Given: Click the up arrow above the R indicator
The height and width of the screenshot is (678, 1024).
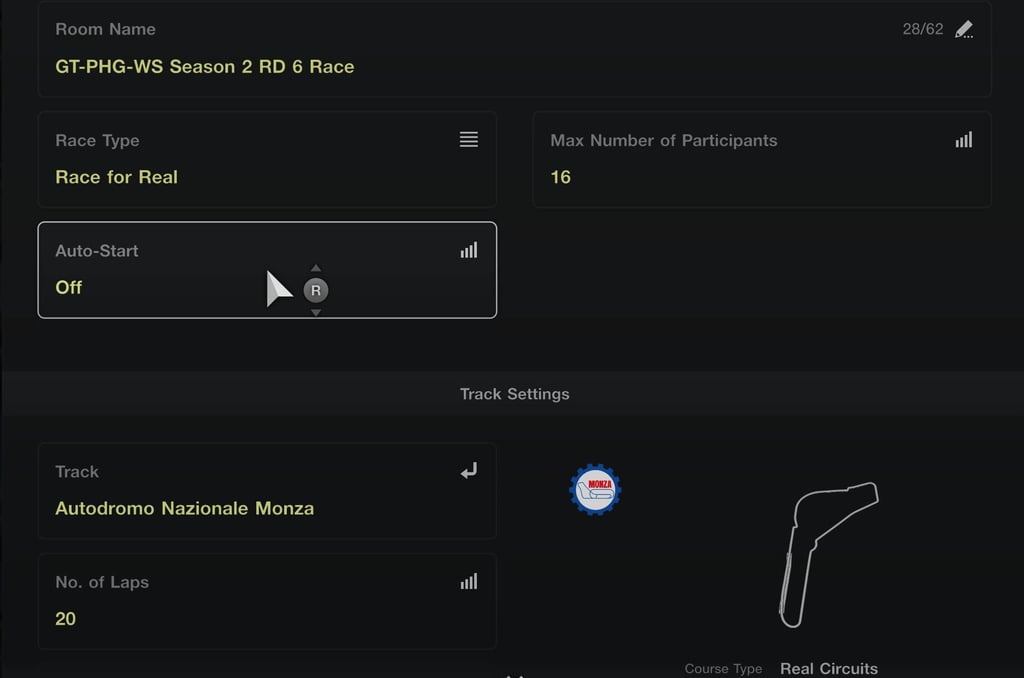Looking at the screenshot, I should point(316,268).
